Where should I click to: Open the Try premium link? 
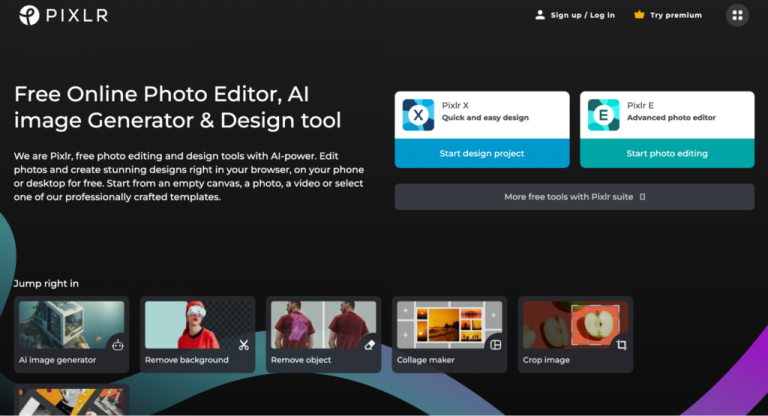click(x=676, y=15)
